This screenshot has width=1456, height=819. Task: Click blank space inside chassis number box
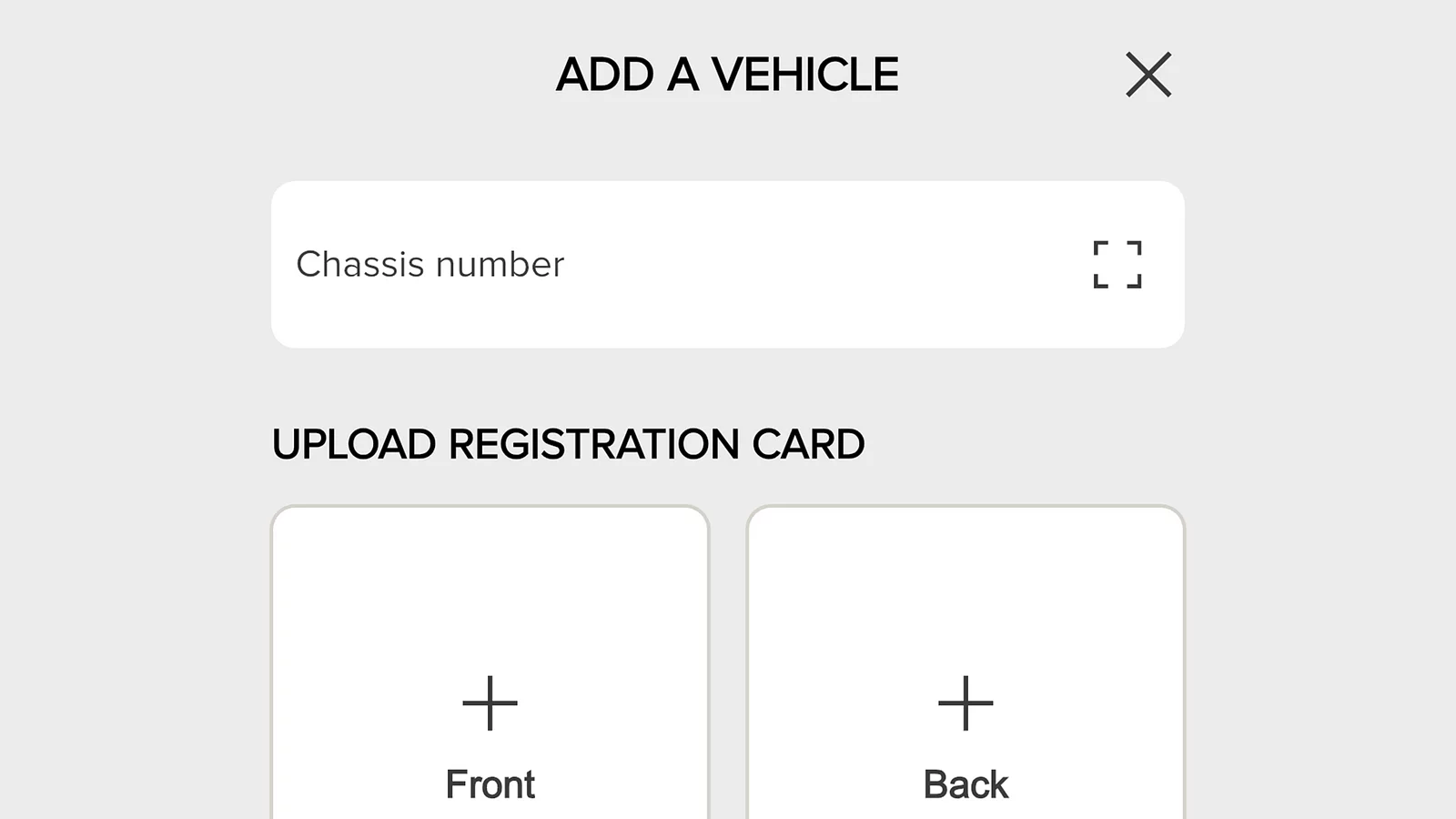tap(819, 265)
